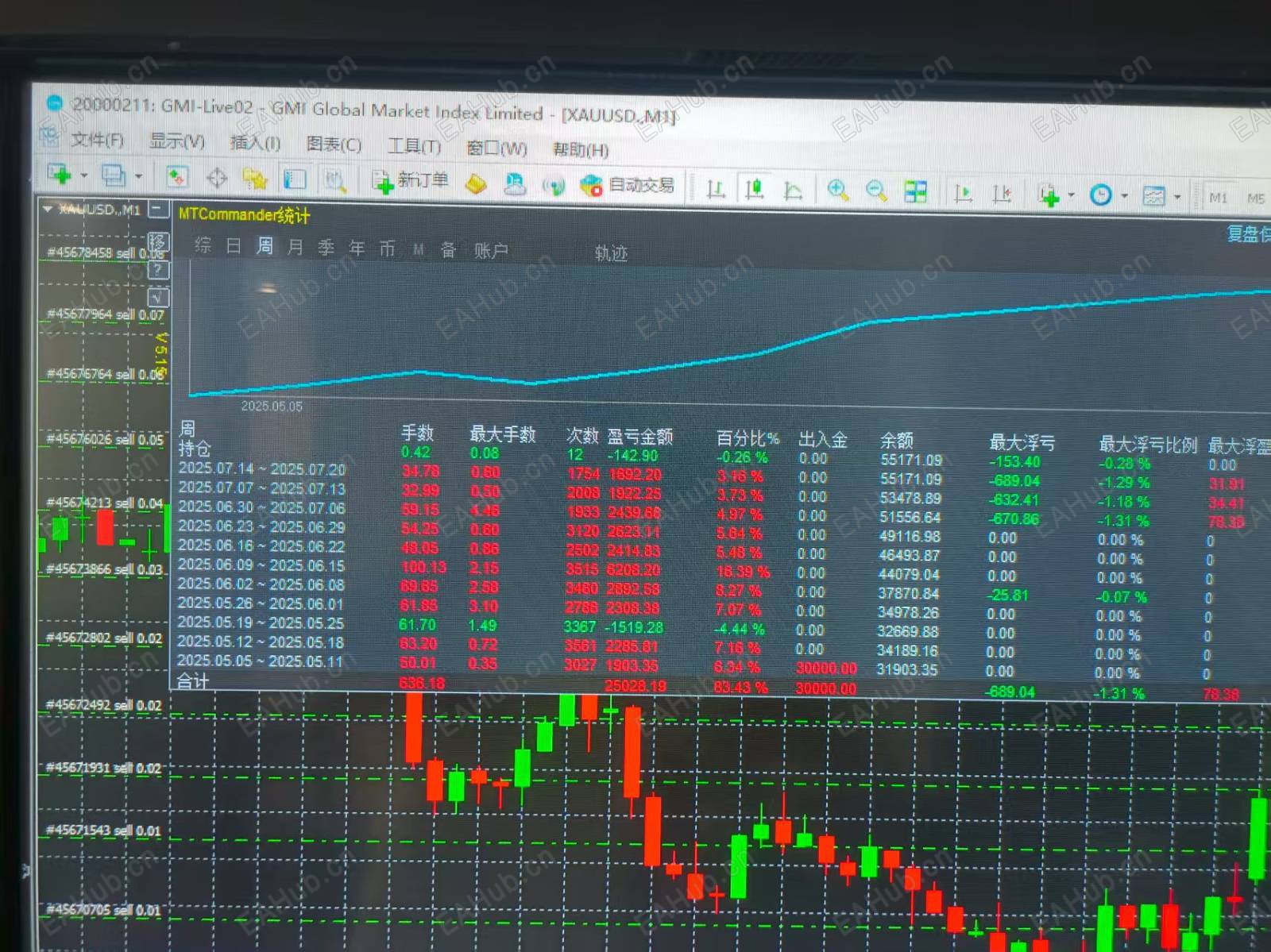Viewport: 1271px width, 952px height.
Task: Open the 轨迹 track tab
Action: [611, 253]
